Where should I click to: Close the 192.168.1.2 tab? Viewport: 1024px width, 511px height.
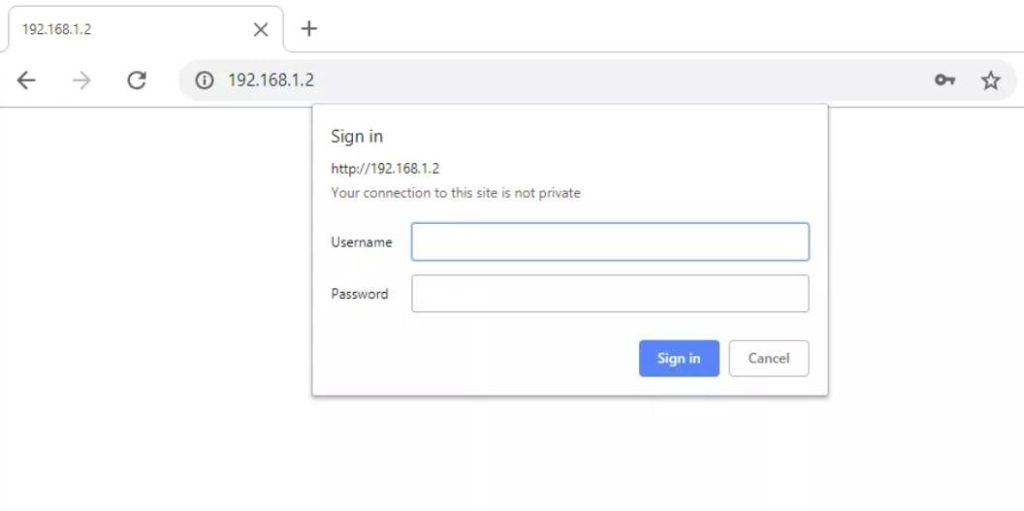[x=261, y=30]
